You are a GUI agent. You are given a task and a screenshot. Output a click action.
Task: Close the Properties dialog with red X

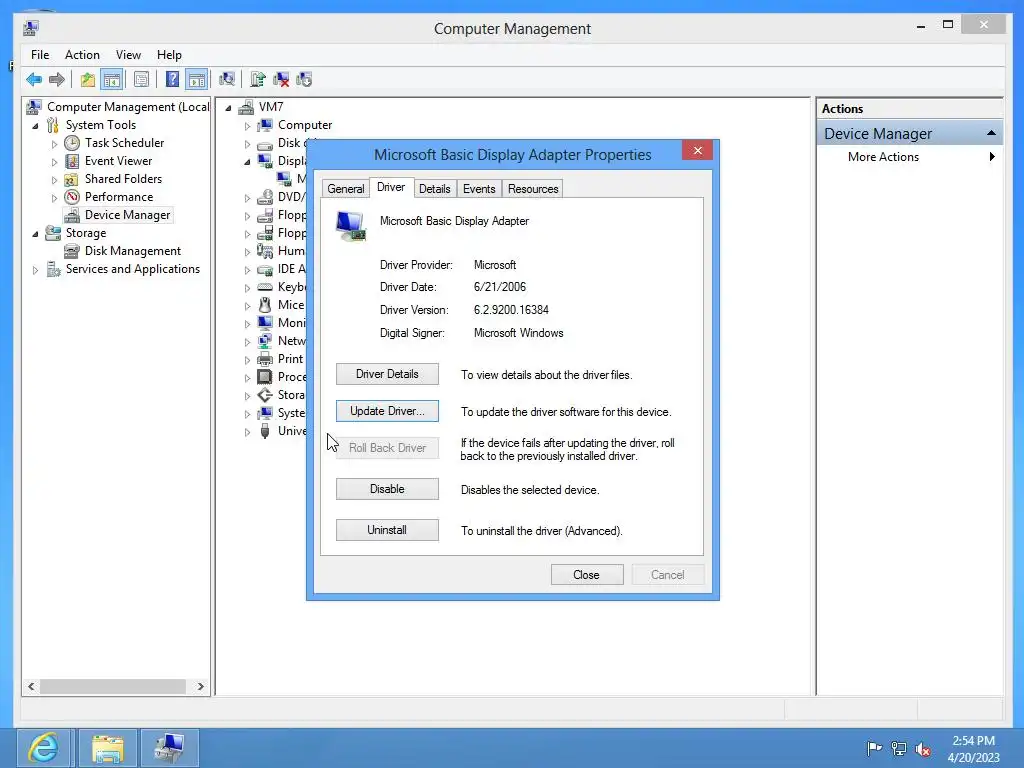tap(697, 151)
